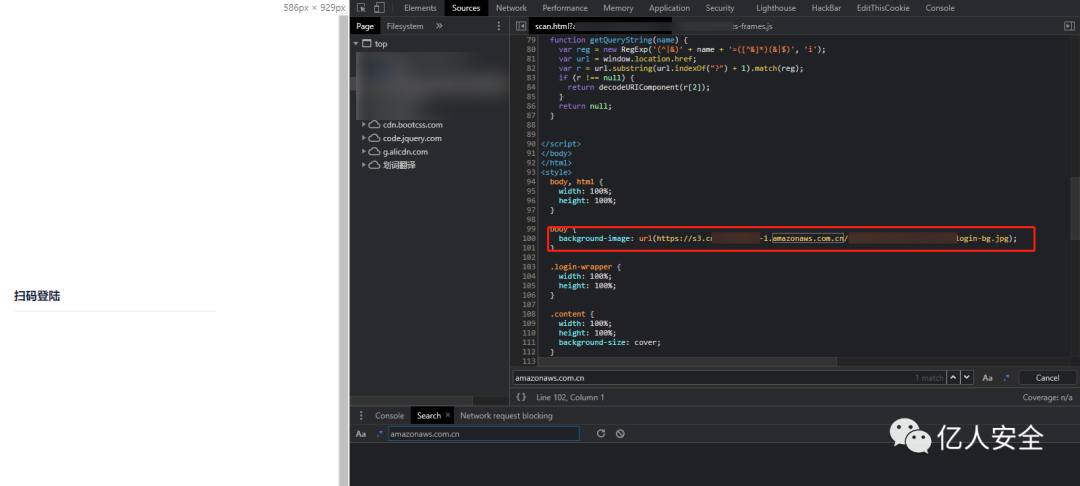Open the navigator three-dot menu

point(499,26)
